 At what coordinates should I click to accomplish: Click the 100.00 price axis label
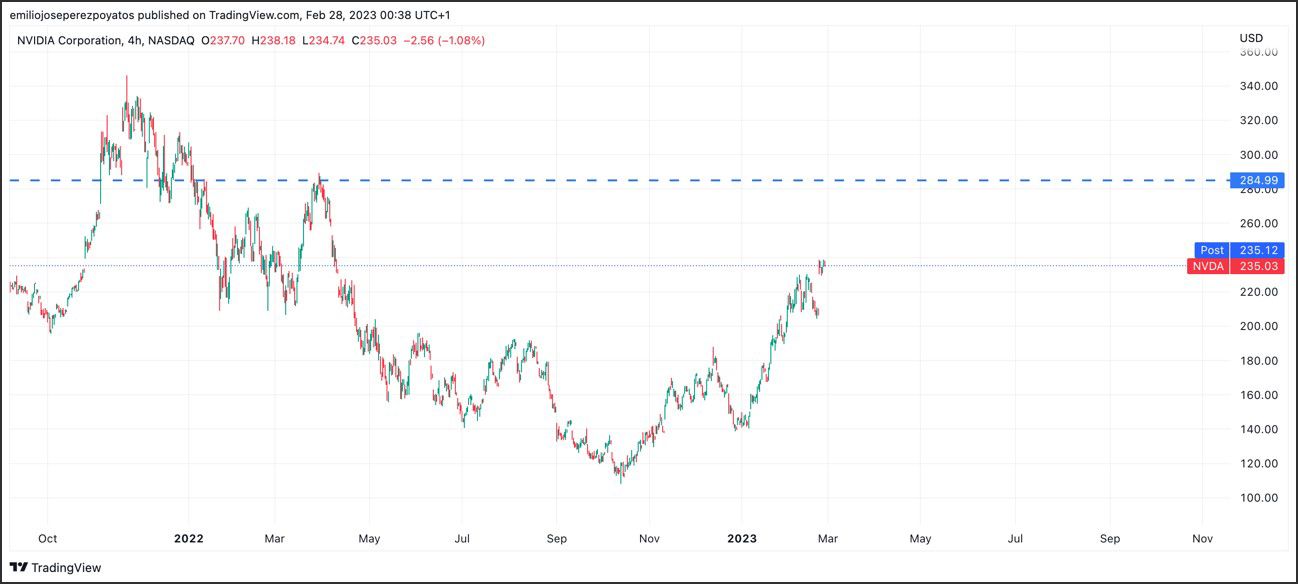click(1257, 498)
